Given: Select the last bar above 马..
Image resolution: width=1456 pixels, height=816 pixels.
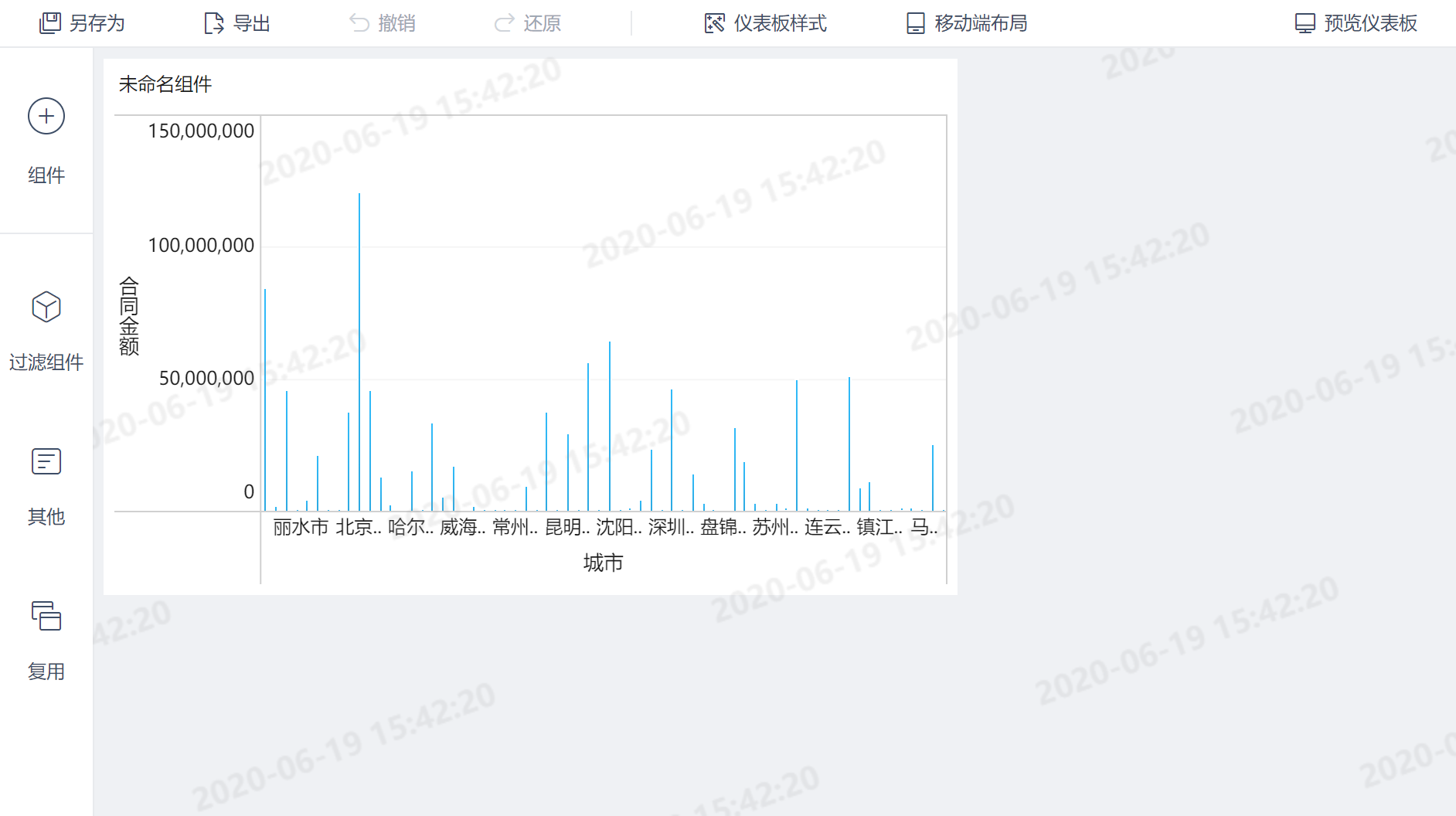Looking at the screenshot, I should (933, 478).
